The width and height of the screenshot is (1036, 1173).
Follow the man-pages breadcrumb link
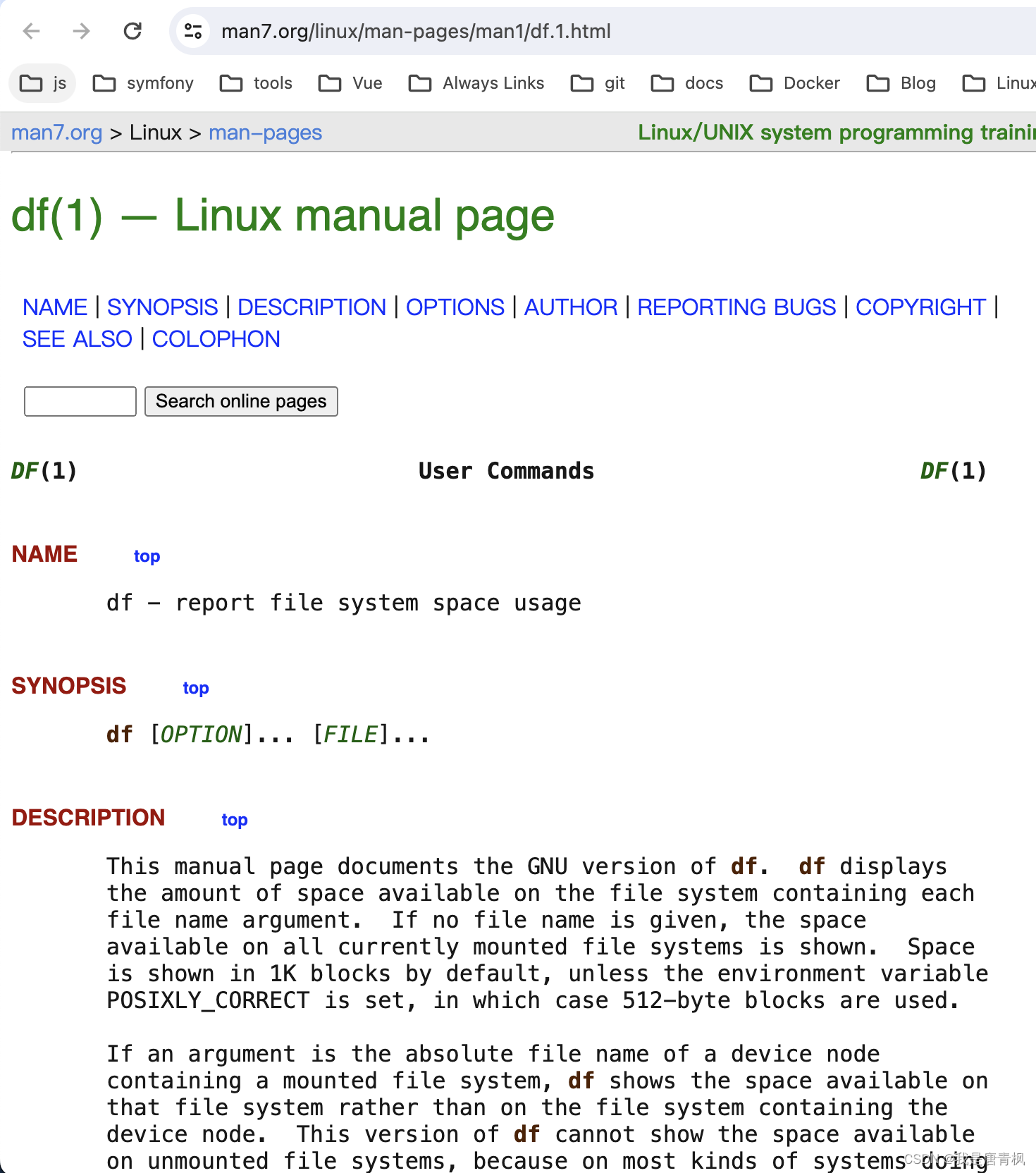point(266,133)
